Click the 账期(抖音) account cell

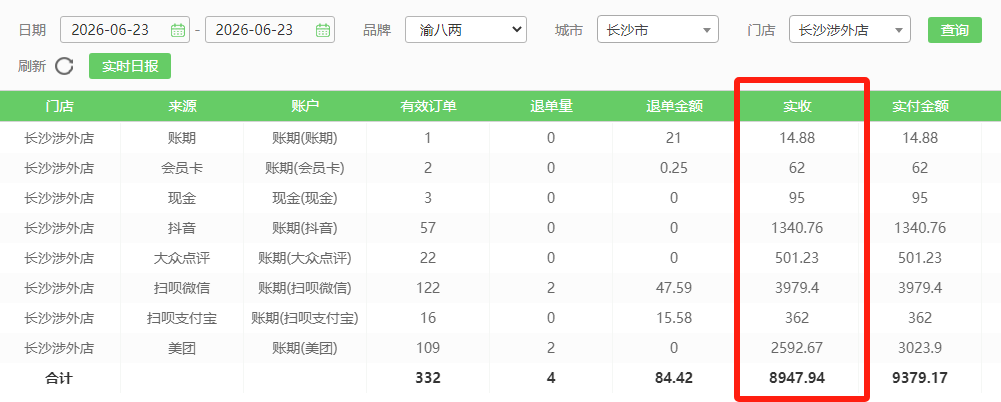(x=305, y=228)
